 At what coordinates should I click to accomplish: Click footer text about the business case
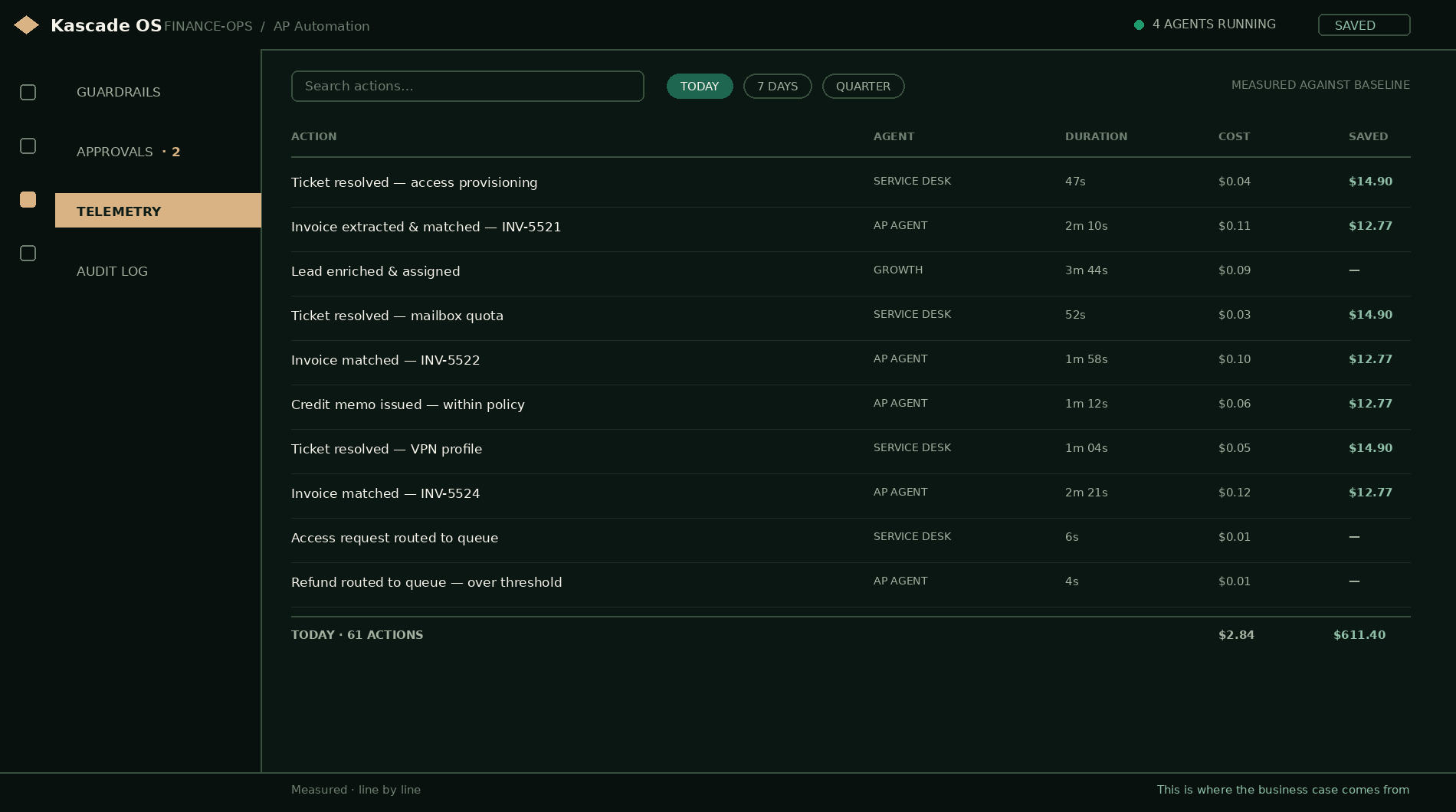[x=1283, y=790]
